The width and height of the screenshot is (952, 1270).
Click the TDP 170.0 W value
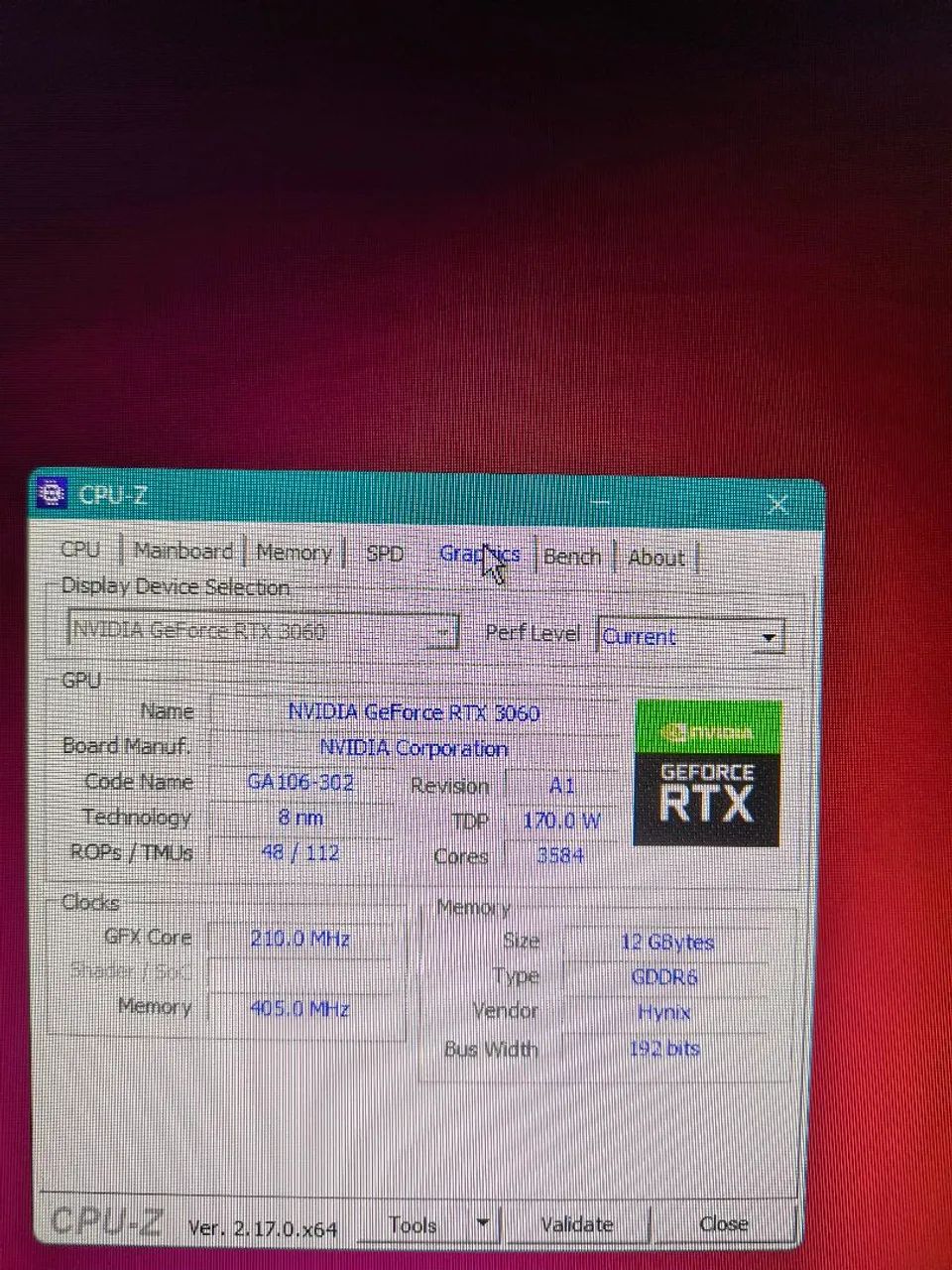(x=561, y=822)
